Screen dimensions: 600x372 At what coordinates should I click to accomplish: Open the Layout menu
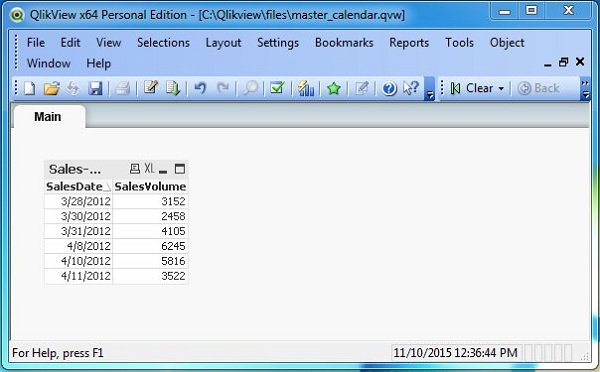pyautogui.click(x=223, y=43)
